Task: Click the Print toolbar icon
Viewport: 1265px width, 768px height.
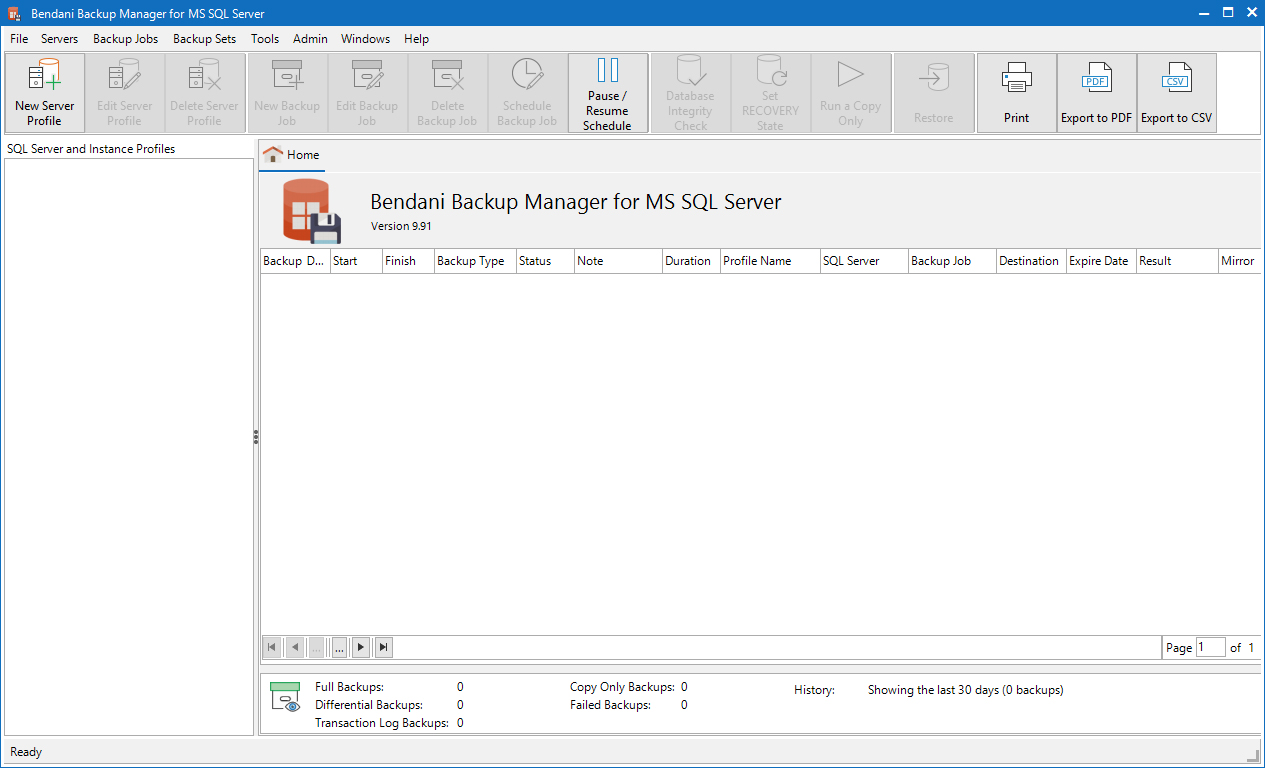Action: [x=1016, y=93]
